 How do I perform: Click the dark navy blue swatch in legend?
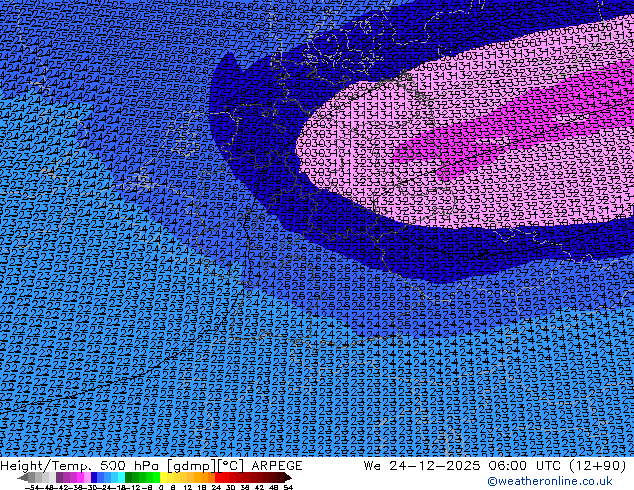click(94, 478)
